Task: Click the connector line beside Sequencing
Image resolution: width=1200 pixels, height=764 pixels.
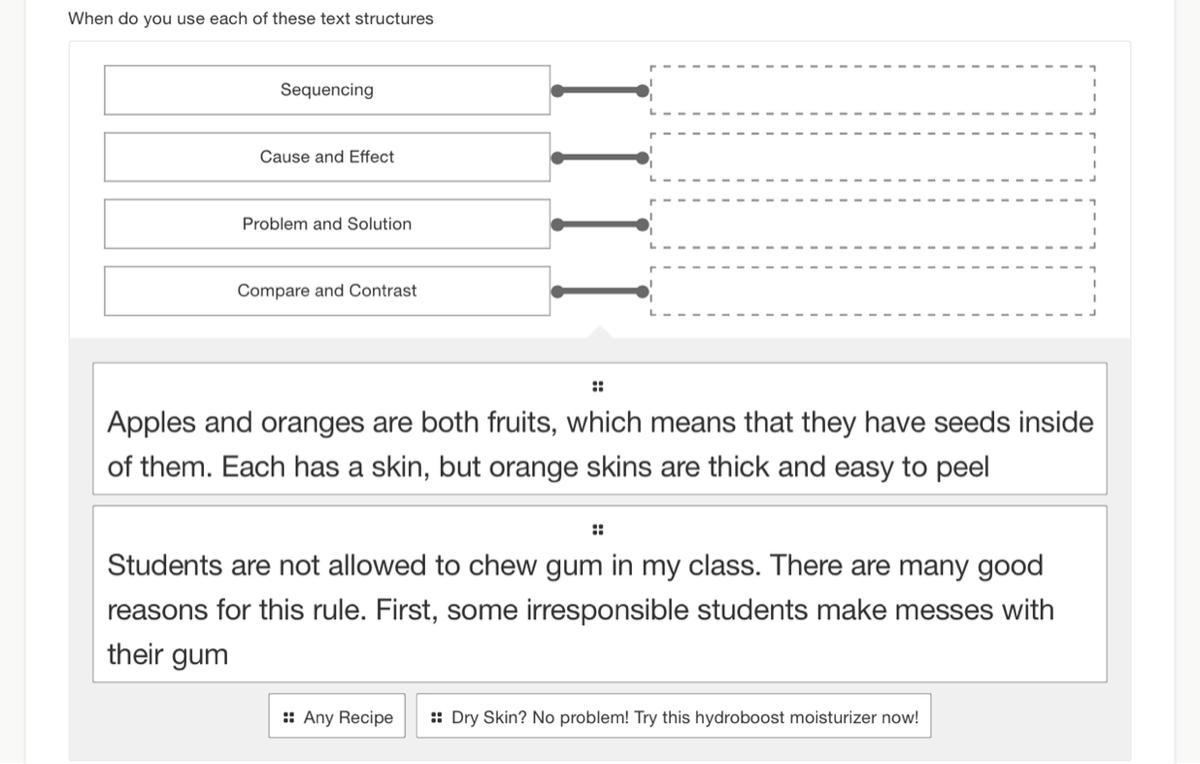Action: 600,91
